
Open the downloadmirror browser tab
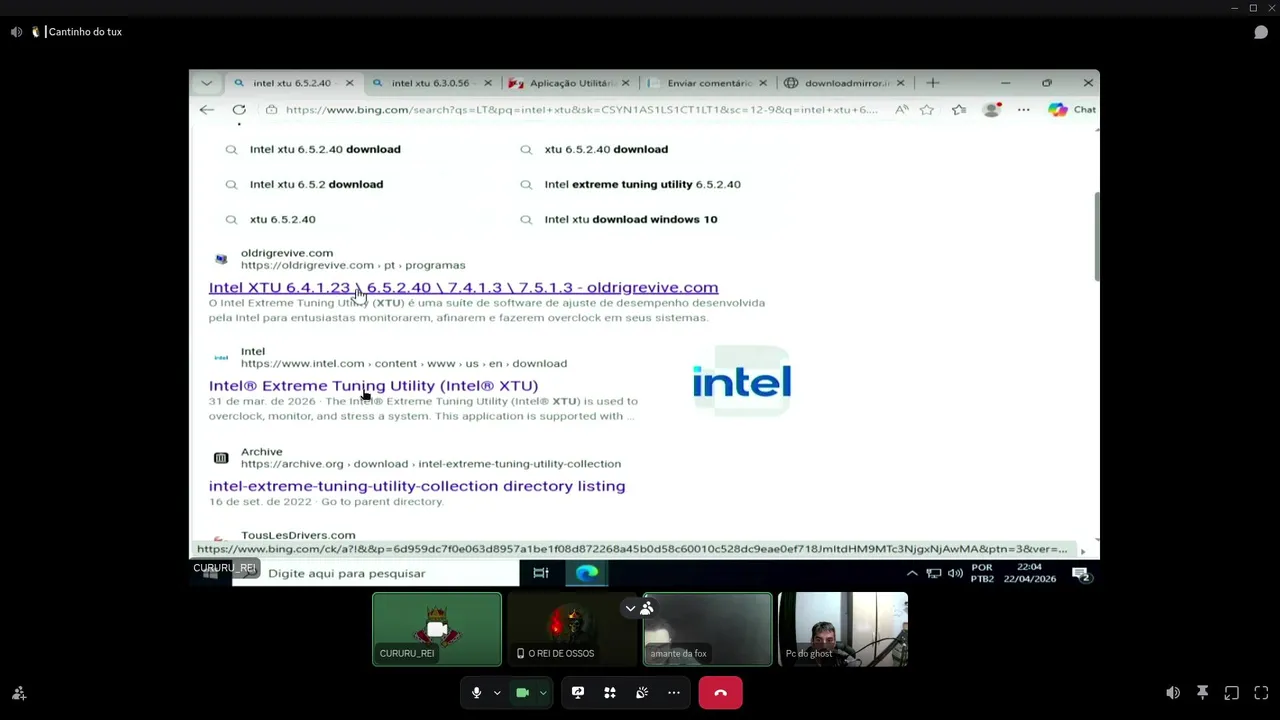point(844,83)
